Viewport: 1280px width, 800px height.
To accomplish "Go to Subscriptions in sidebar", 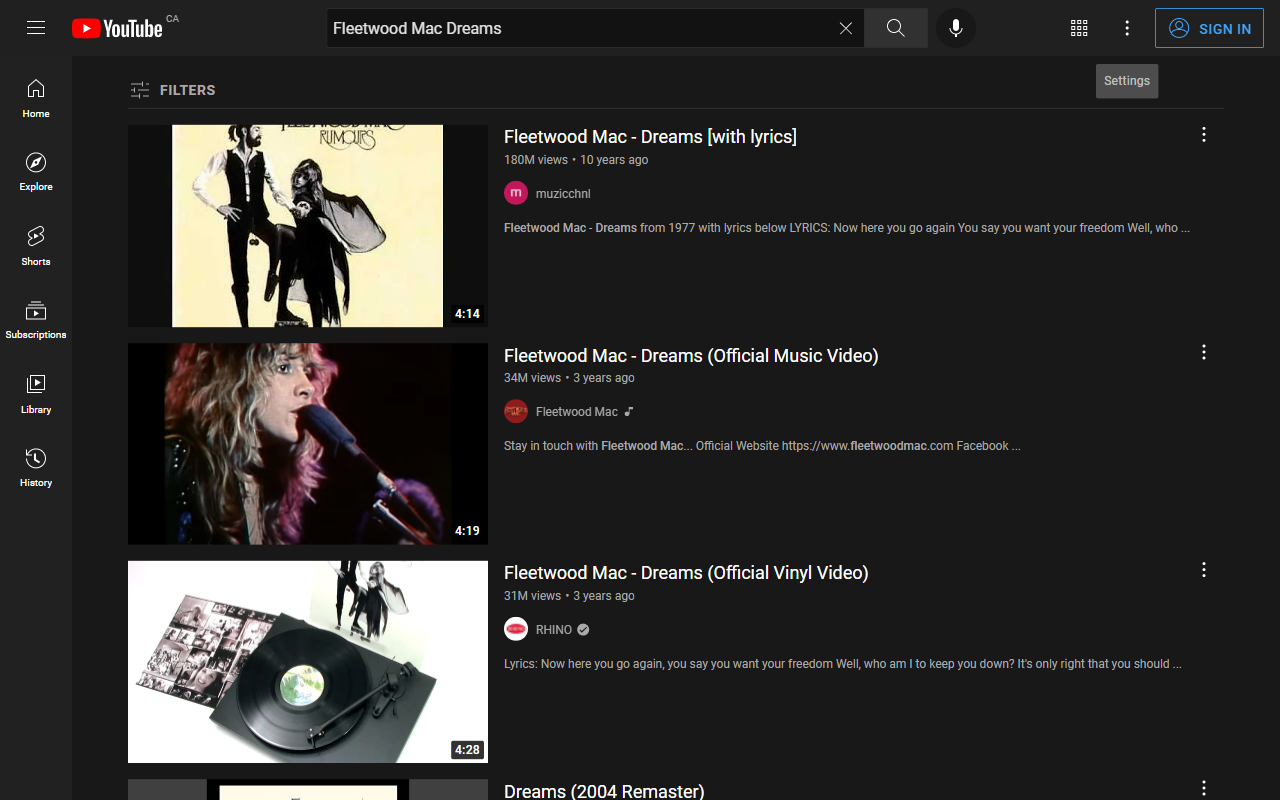I will coord(36,320).
